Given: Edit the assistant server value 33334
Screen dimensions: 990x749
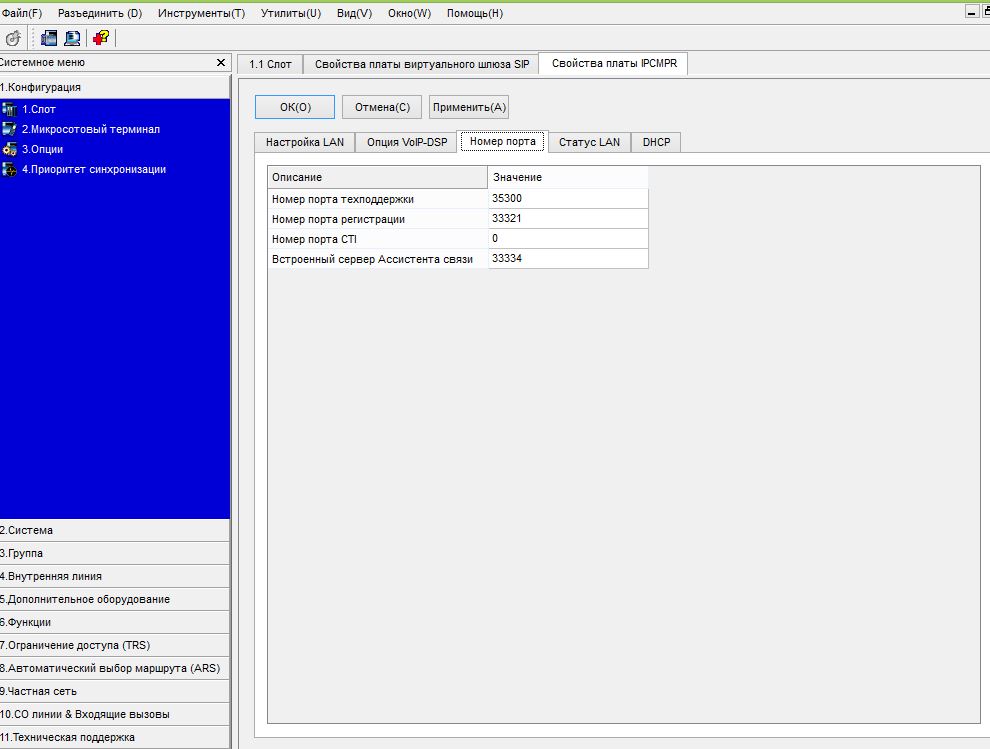Looking at the screenshot, I should pyautogui.click(x=568, y=258).
